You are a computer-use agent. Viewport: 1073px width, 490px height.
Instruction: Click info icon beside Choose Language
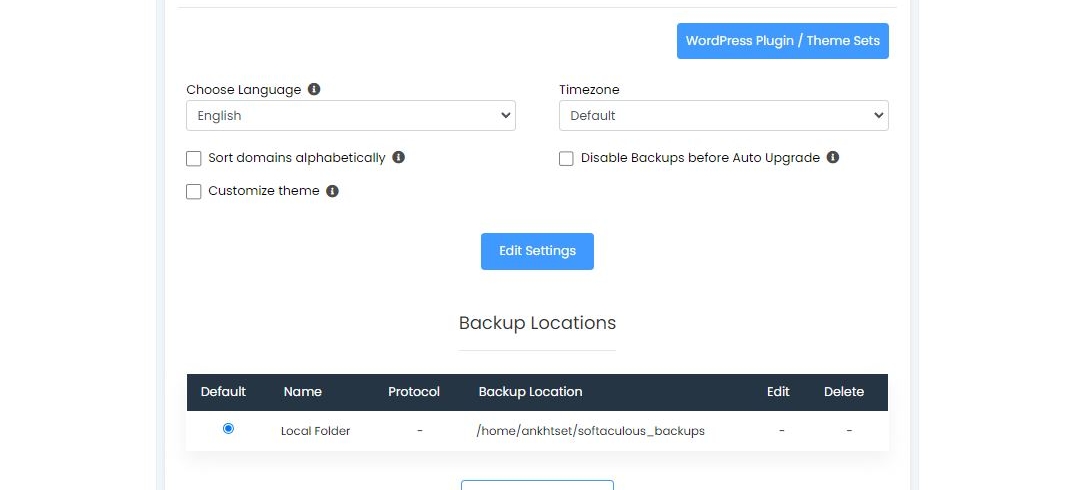pyautogui.click(x=314, y=89)
